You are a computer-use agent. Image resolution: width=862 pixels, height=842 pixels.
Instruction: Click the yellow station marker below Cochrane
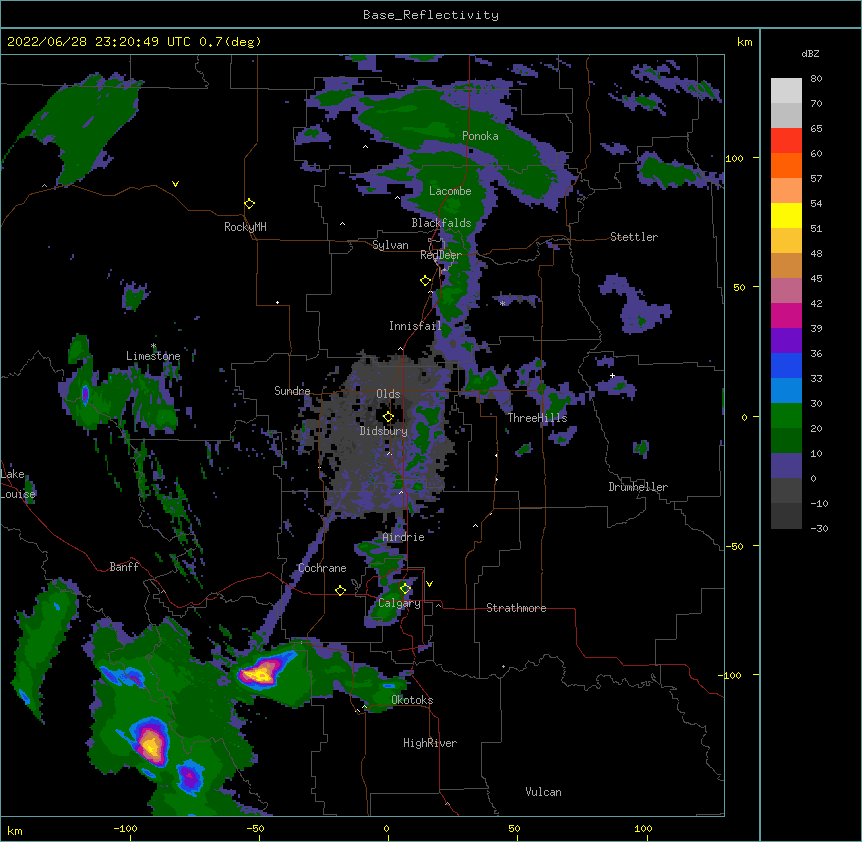tap(340, 590)
